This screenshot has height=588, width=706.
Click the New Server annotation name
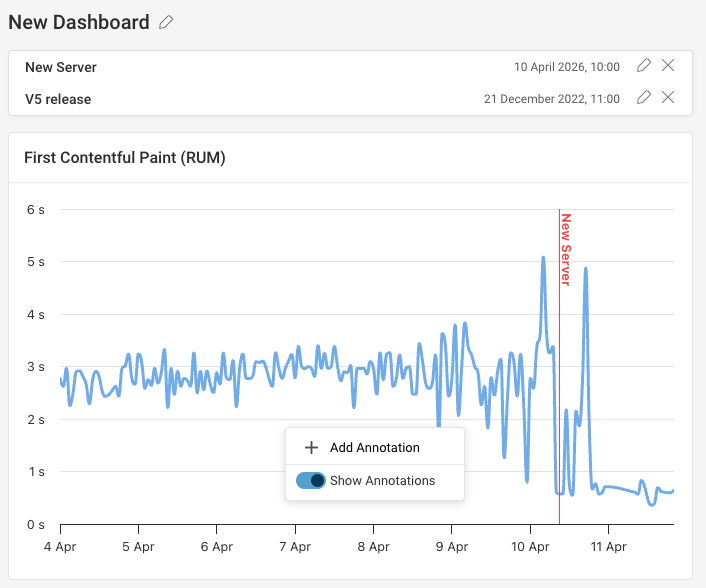61,67
